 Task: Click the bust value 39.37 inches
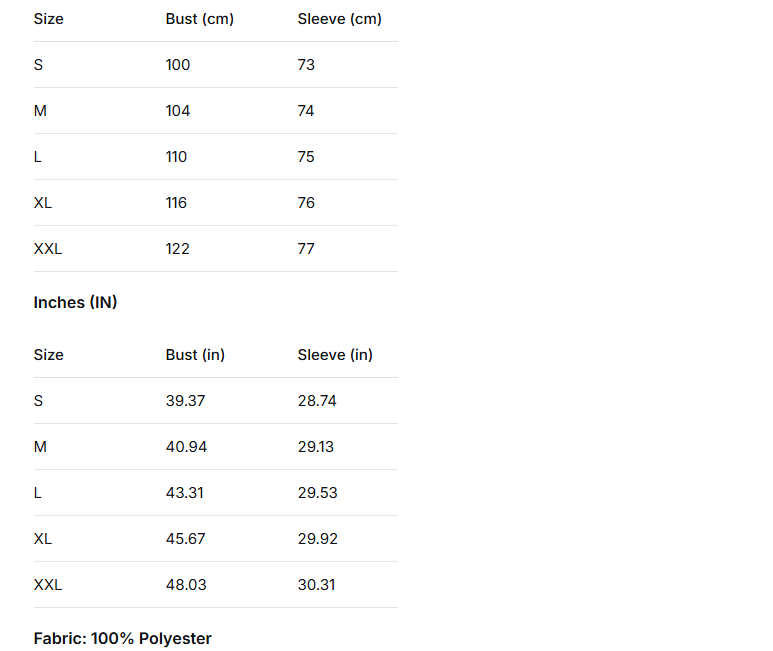click(x=185, y=401)
